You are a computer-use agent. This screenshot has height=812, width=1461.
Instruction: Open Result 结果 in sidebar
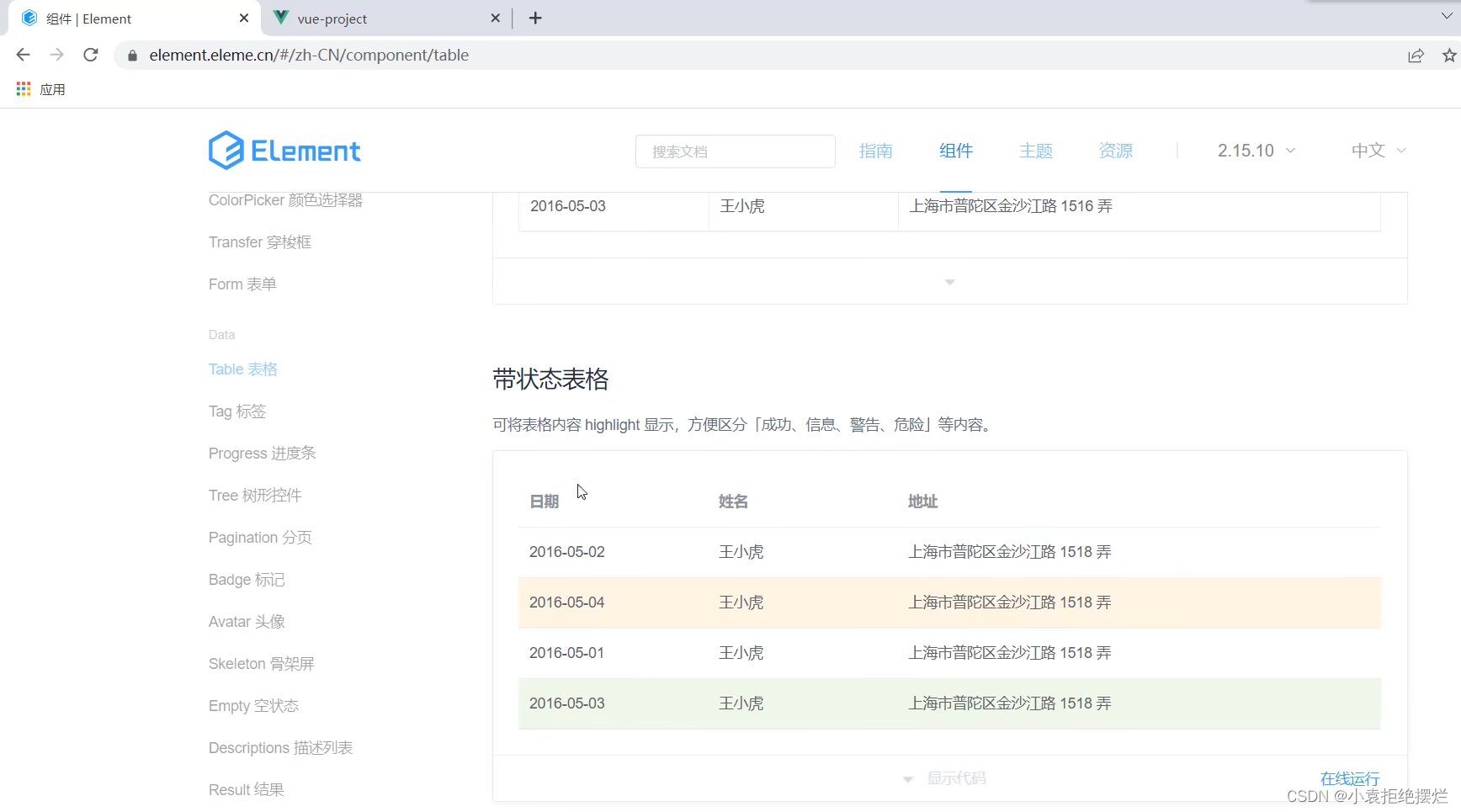click(x=246, y=790)
